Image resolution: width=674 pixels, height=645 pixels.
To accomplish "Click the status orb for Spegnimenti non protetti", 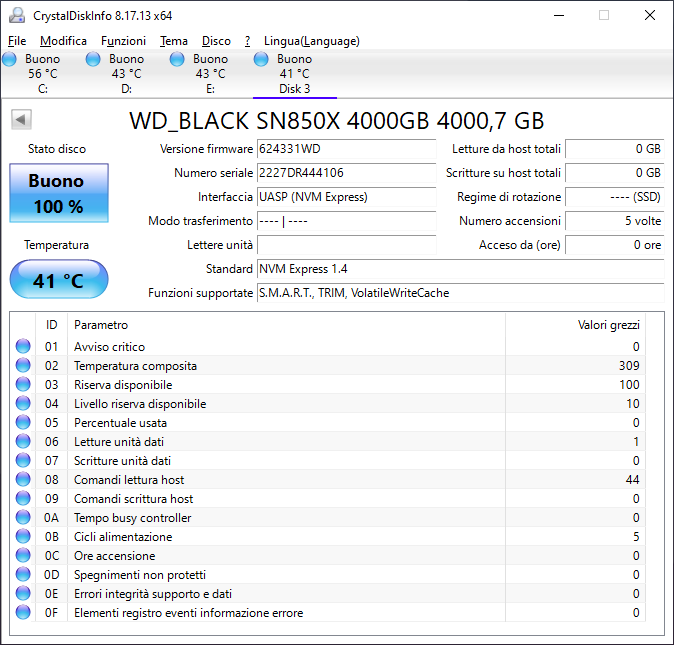I will click(23, 575).
